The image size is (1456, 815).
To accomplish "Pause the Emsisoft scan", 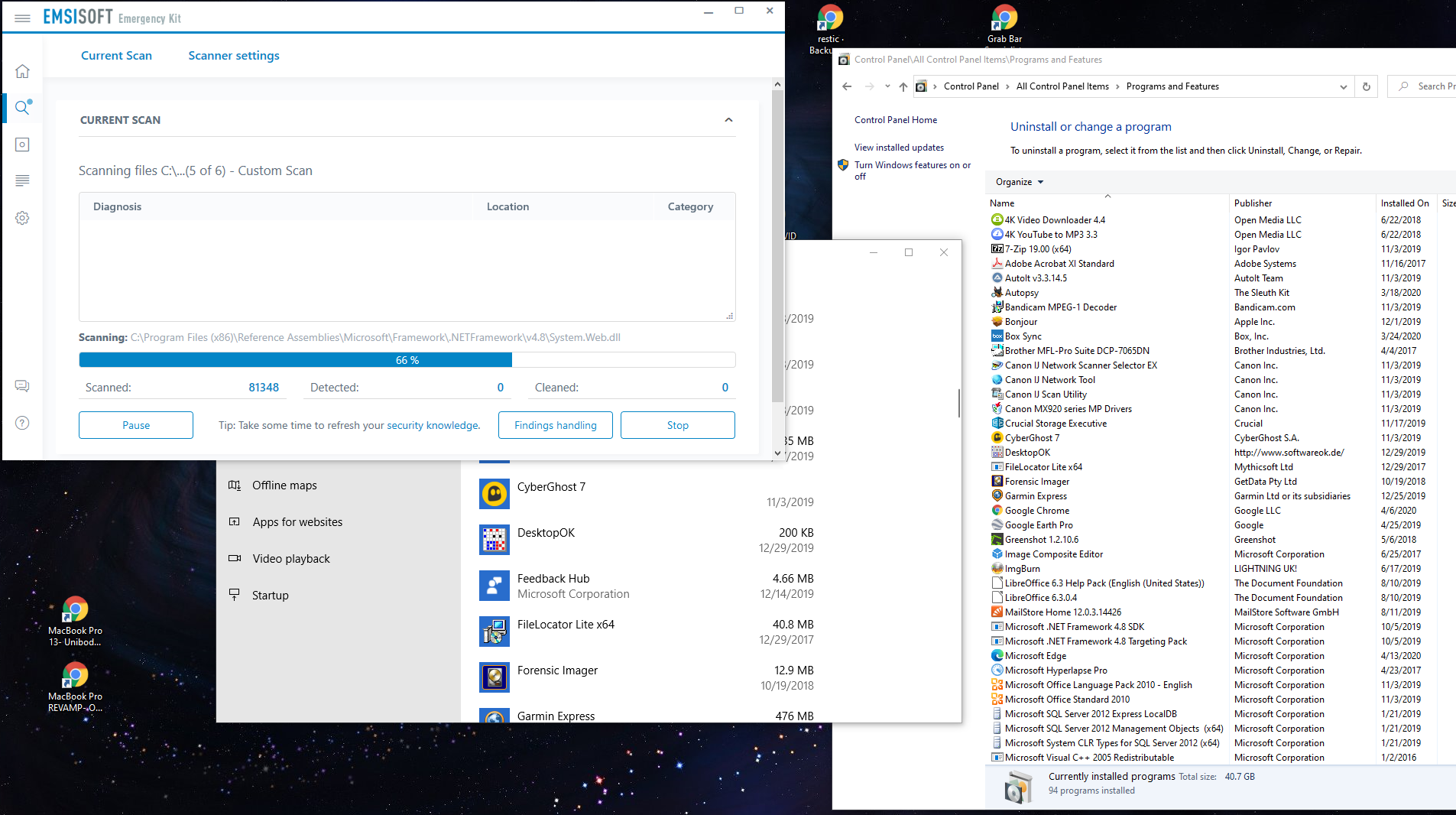I will (x=136, y=425).
